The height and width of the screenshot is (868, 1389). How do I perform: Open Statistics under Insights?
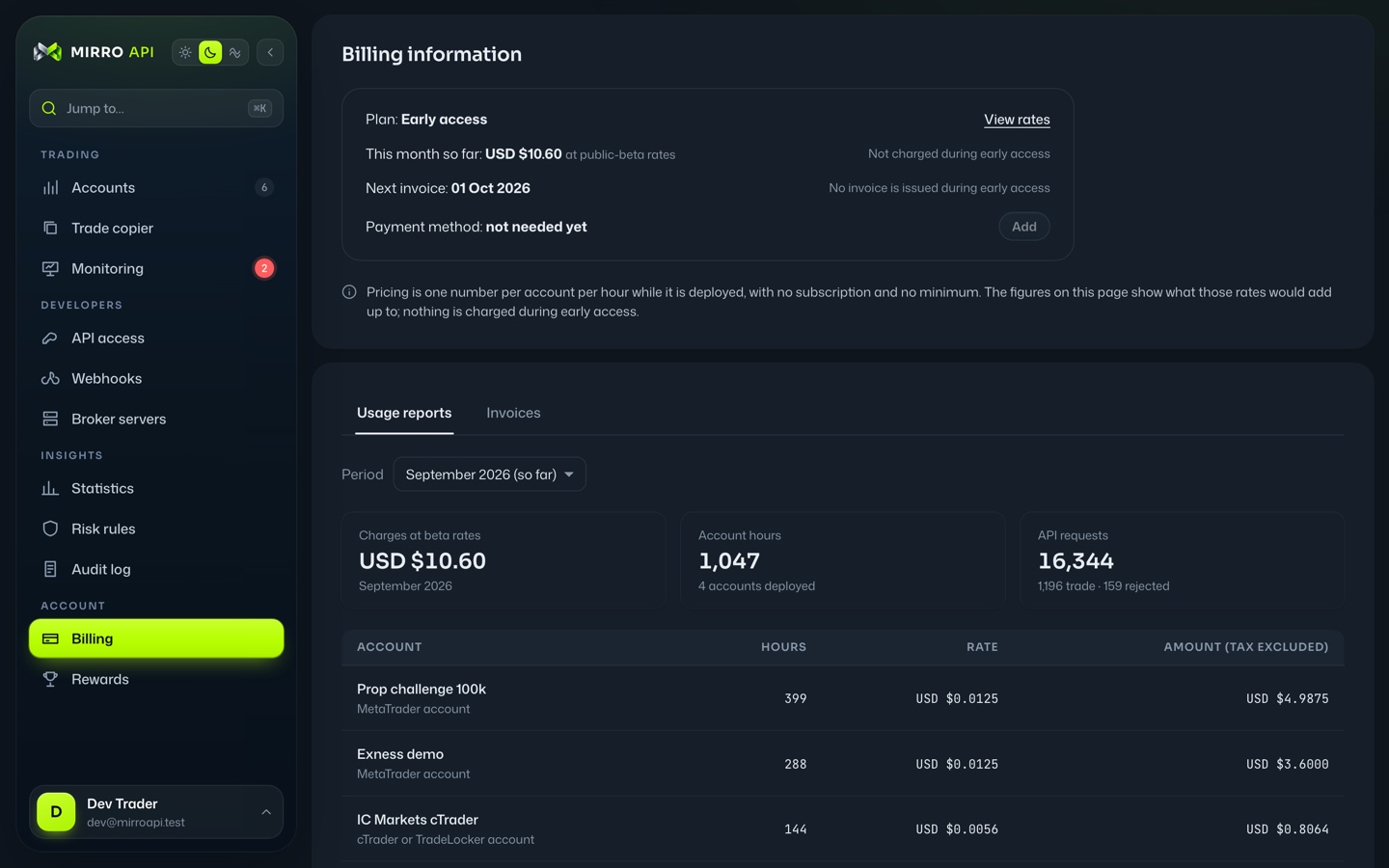tap(156, 488)
